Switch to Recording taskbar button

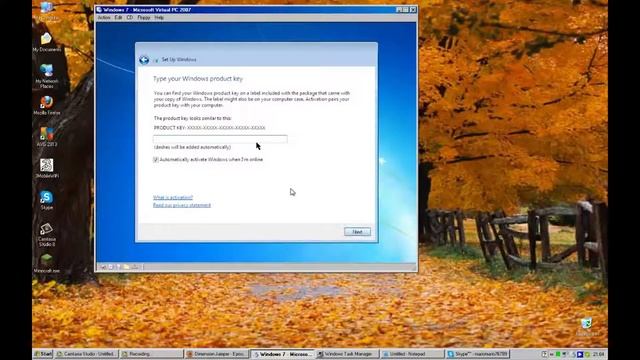[x=151, y=354]
